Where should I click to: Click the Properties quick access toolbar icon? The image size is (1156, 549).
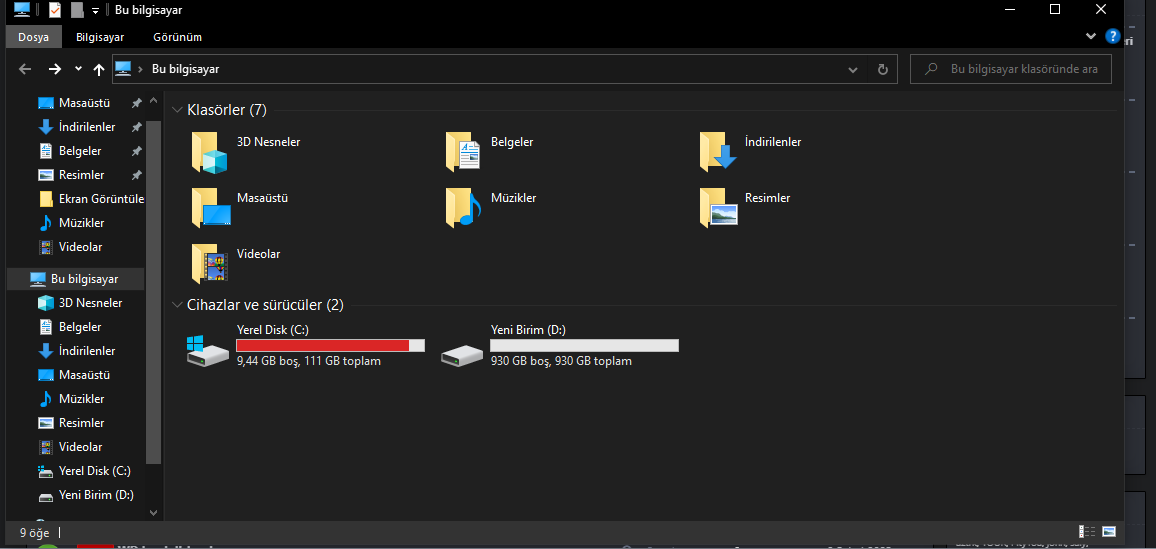pyautogui.click(x=55, y=10)
